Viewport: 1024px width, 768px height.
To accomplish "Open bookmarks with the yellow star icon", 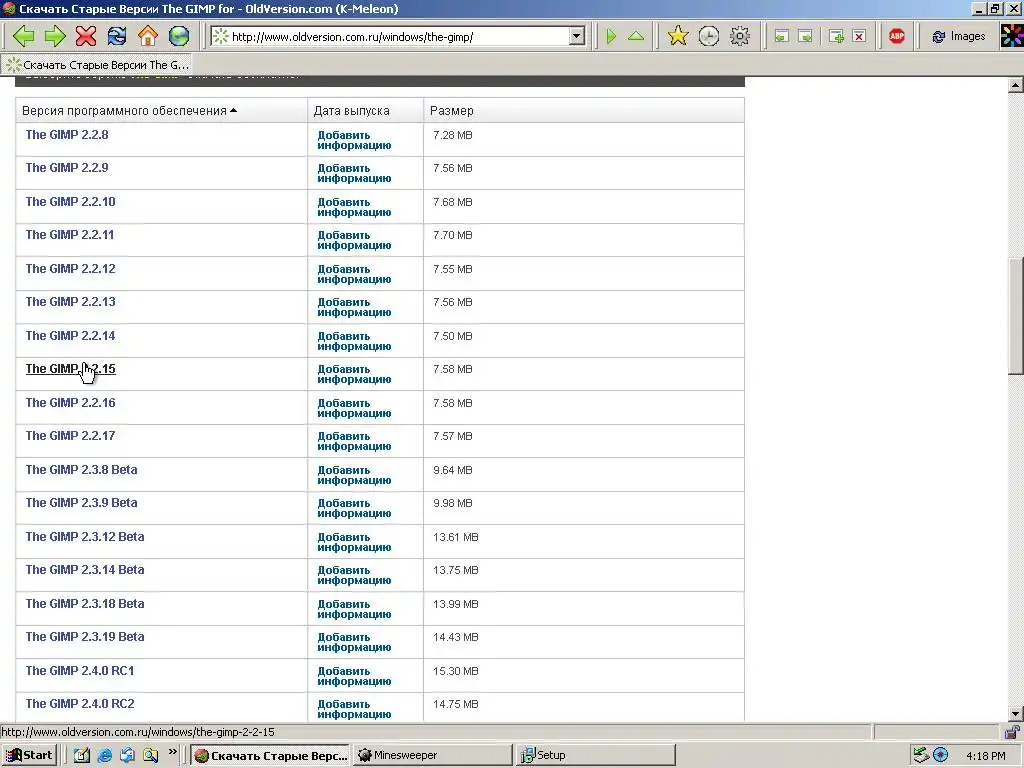I will click(678, 36).
